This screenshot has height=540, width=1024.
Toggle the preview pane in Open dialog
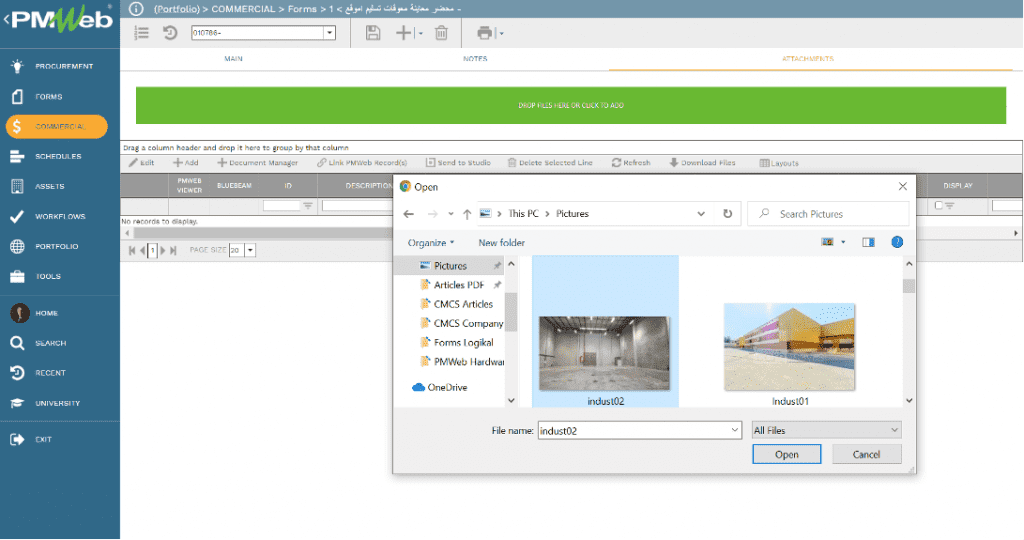click(868, 242)
